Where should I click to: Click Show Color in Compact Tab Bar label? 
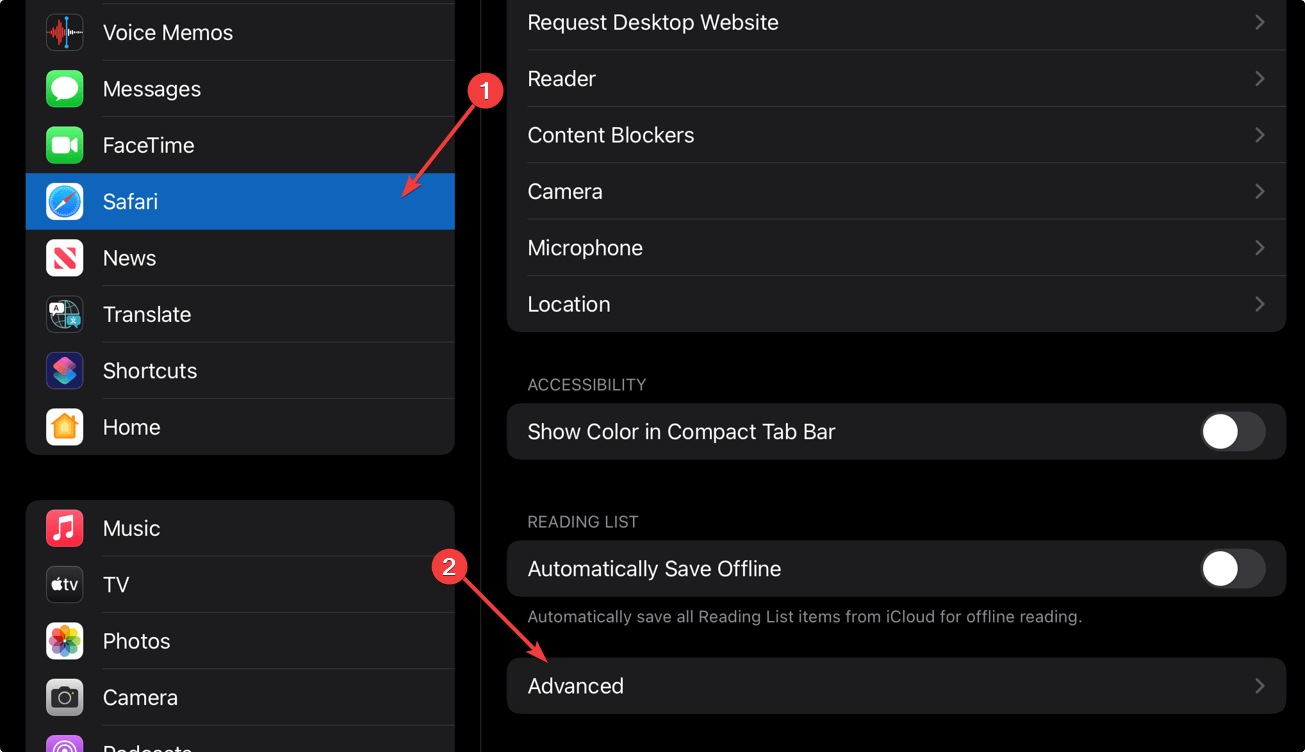tap(681, 432)
